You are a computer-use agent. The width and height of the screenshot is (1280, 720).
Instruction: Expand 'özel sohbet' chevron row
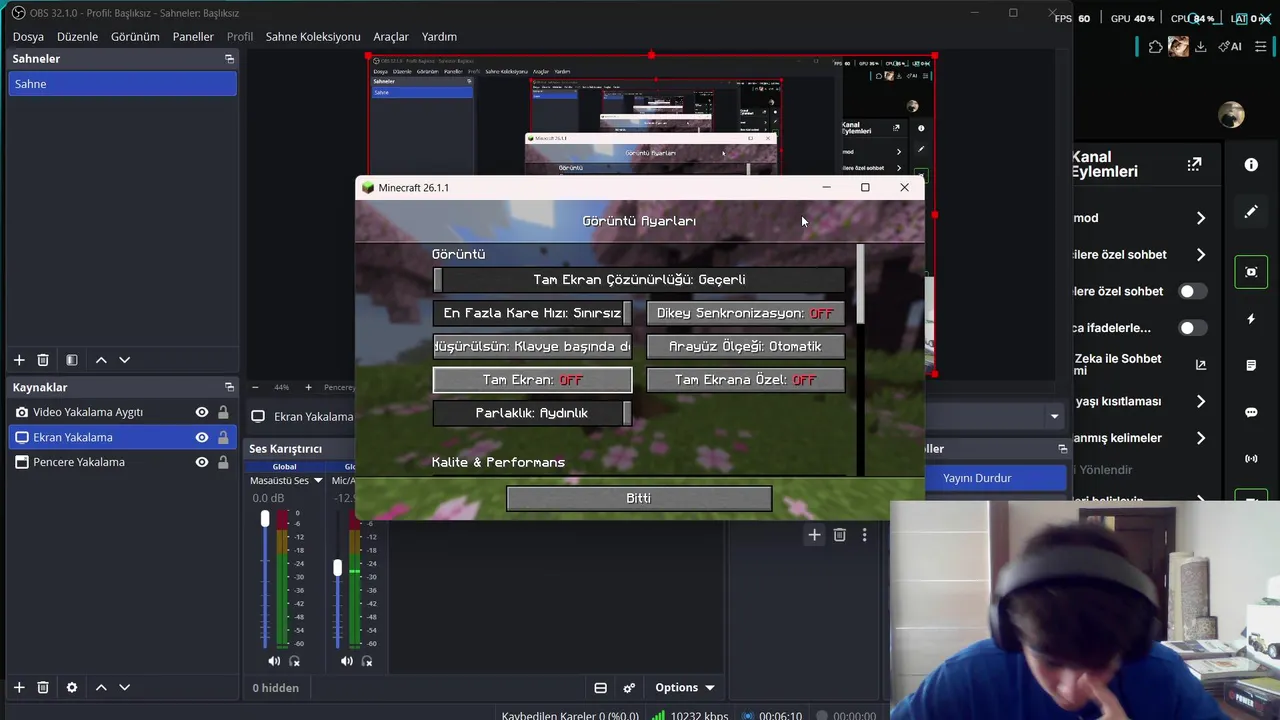[x=1201, y=255]
